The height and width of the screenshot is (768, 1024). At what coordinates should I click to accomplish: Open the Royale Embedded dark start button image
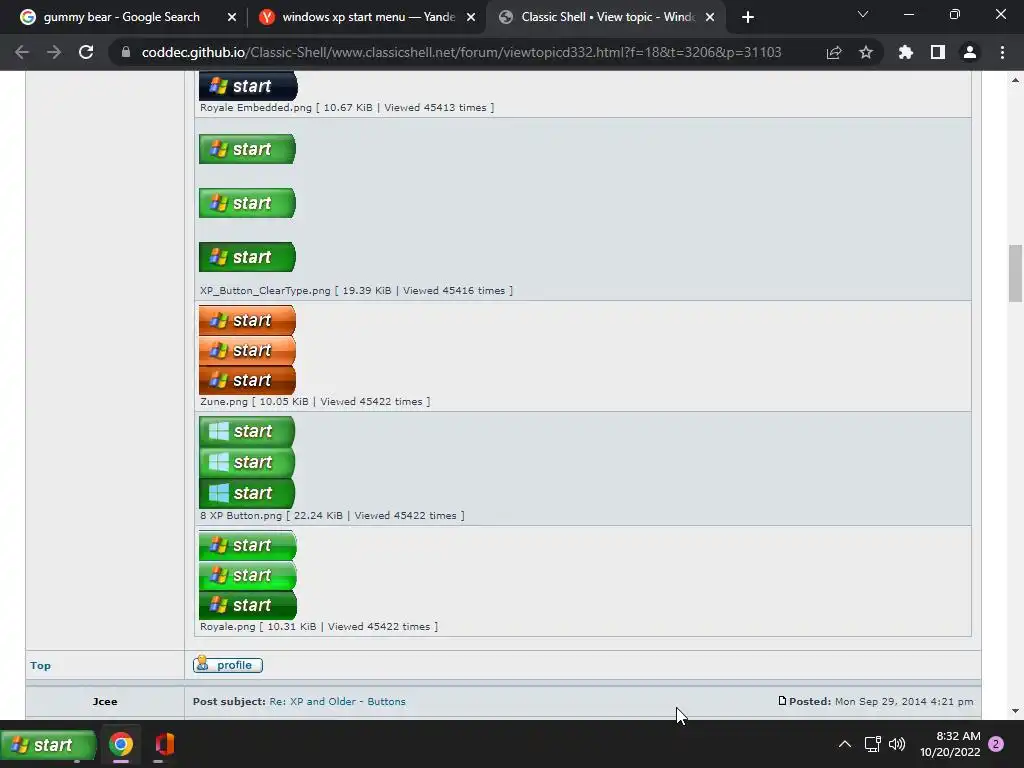tap(248, 86)
